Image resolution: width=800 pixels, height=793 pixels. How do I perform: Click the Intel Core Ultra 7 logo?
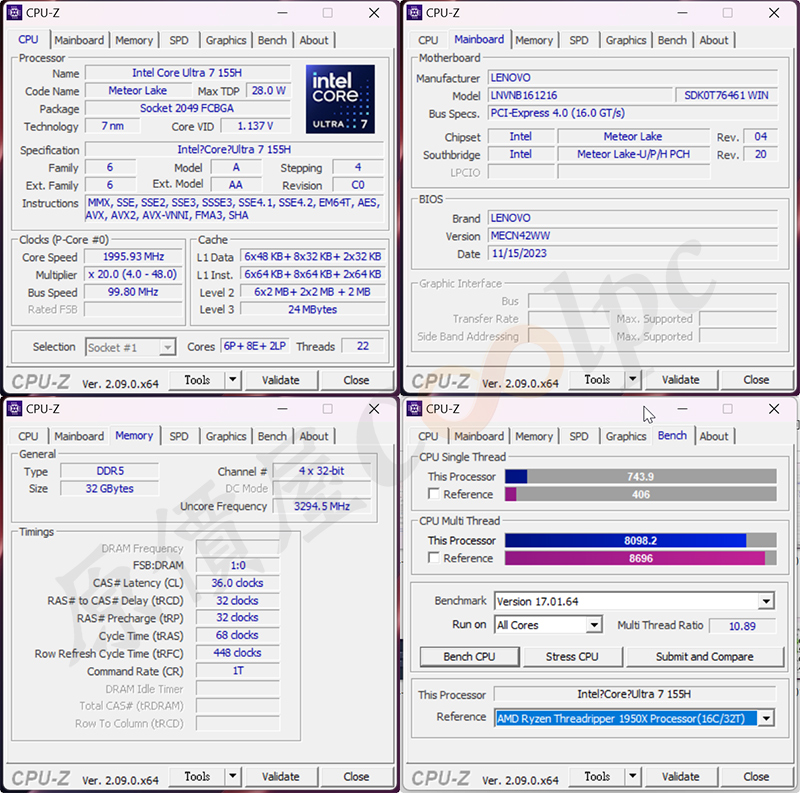click(x=340, y=99)
